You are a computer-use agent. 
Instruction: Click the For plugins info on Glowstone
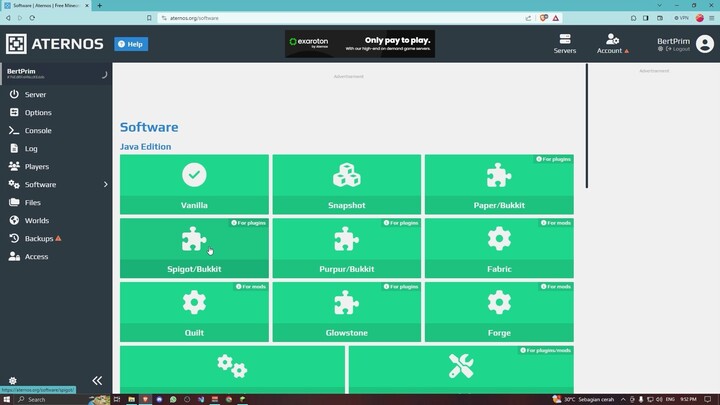[401, 287]
